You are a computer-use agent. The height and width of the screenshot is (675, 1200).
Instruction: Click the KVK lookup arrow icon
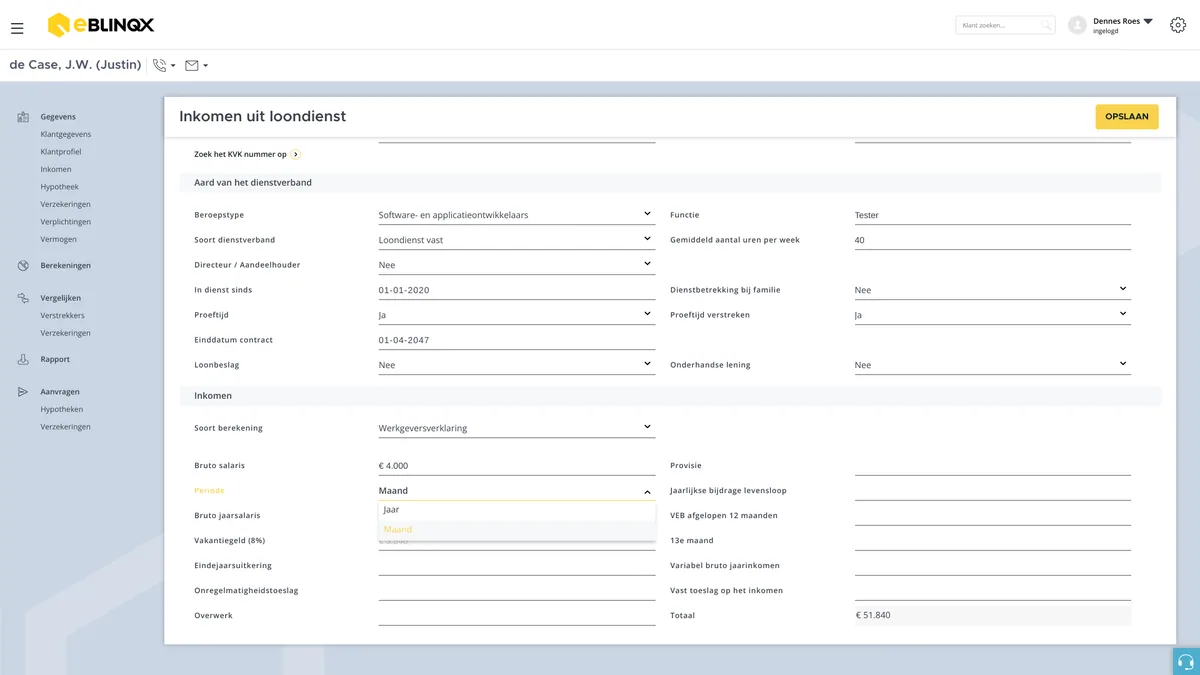click(x=296, y=154)
